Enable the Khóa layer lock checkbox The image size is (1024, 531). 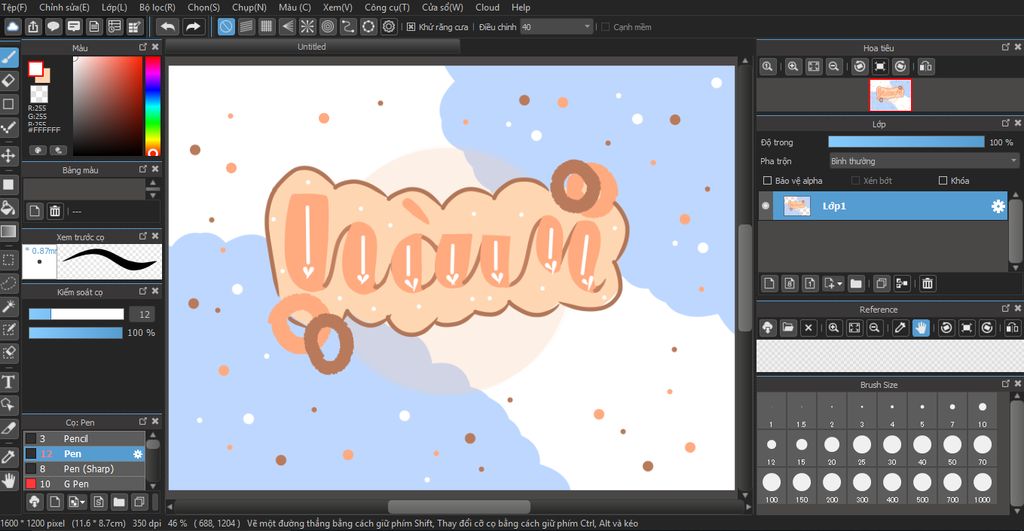click(942, 180)
